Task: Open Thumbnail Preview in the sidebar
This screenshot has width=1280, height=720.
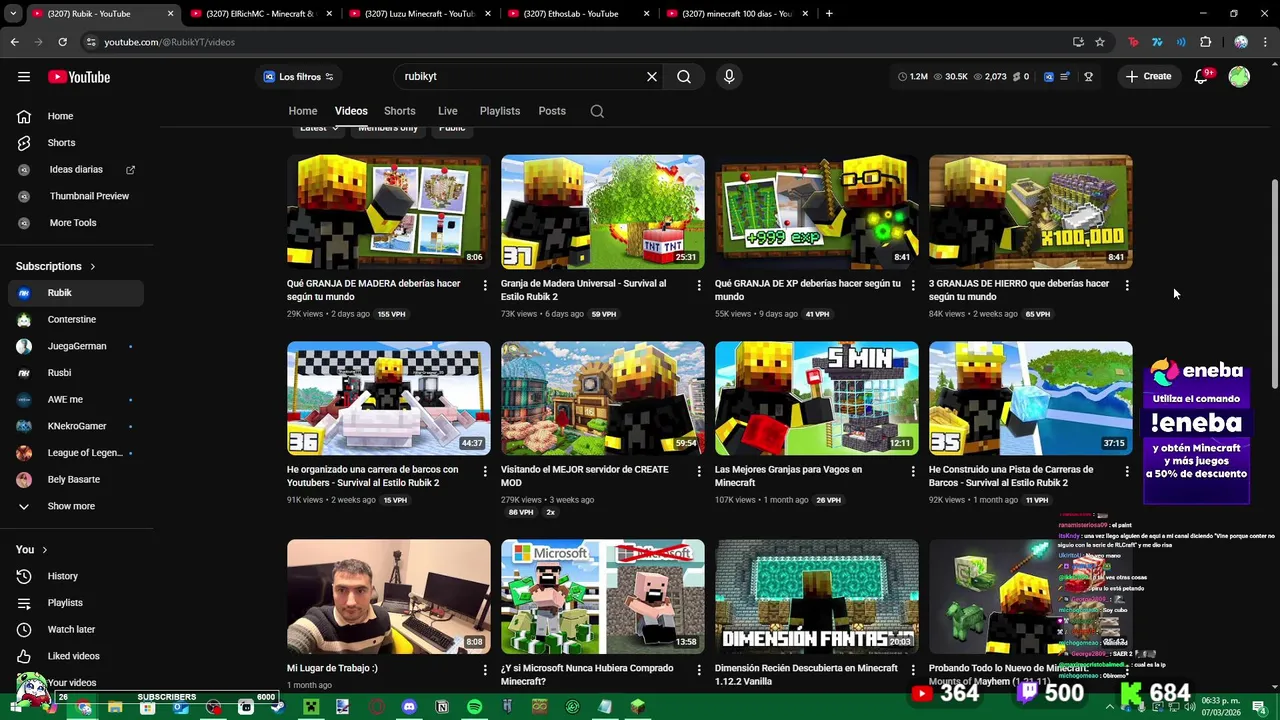Action: click(x=76, y=196)
